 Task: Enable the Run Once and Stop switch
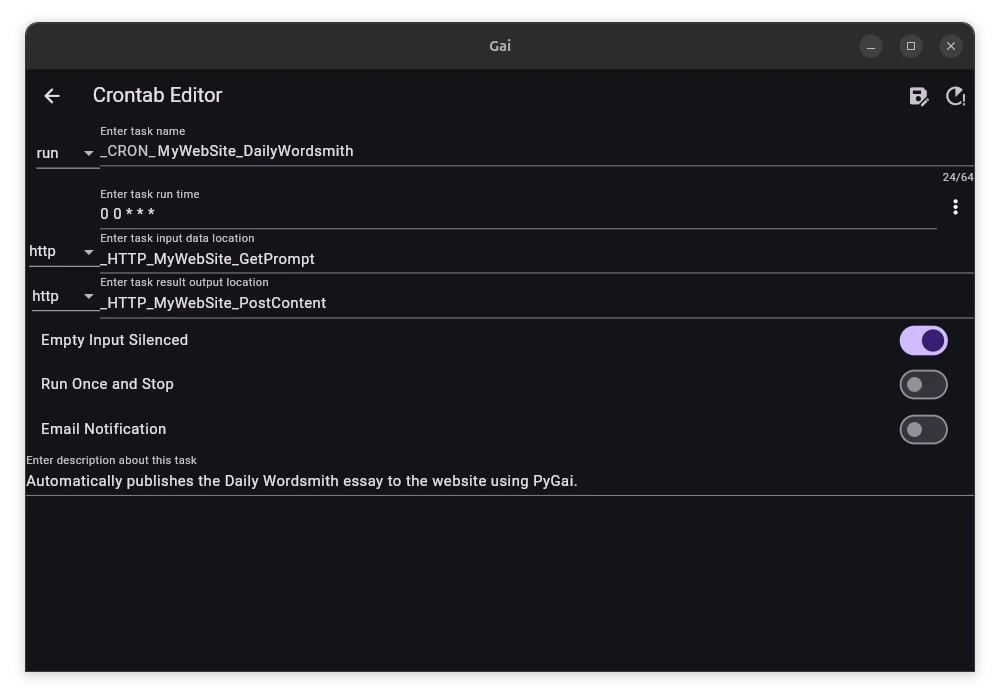pos(923,384)
